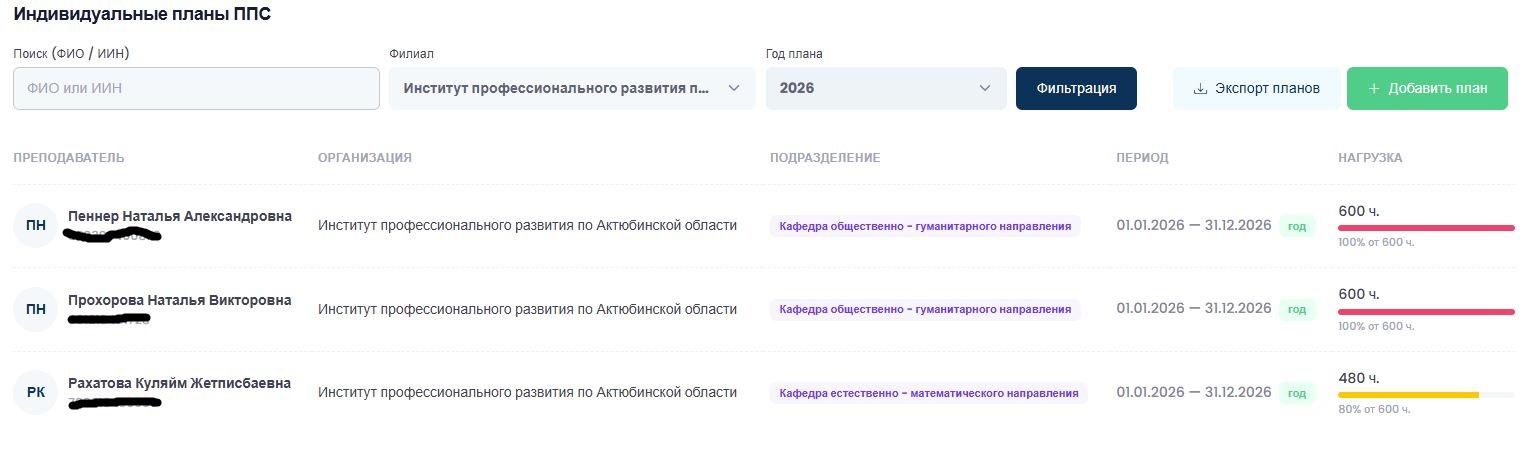Click the plus icon in Добавить план
The width and height of the screenshot is (1528, 450).
pyautogui.click(x=1374, y=88)
